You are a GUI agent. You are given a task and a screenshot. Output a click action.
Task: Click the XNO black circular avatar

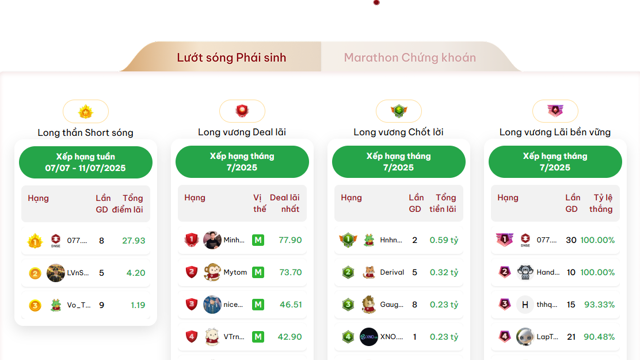369,337
